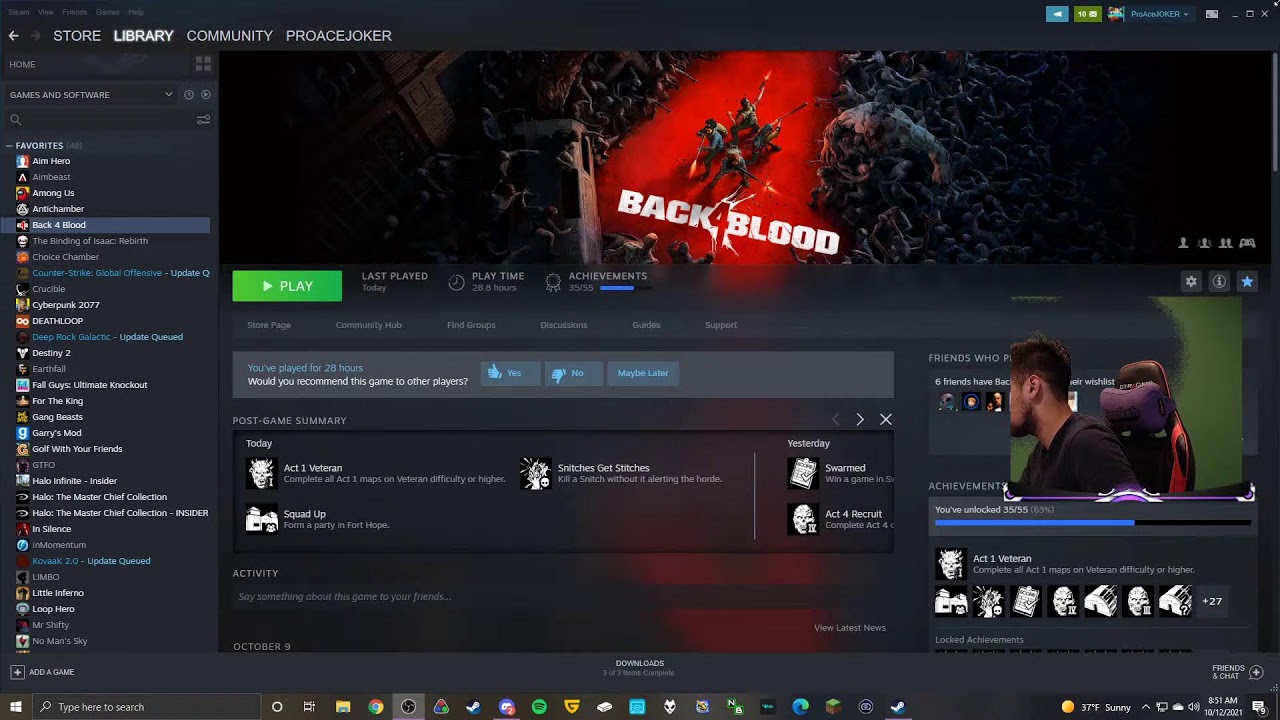Click the clipboard checkmark achievement thumbnail
Image resolution: width=1280 pixels, height=720 pixels.
(x=1026, y=601)
